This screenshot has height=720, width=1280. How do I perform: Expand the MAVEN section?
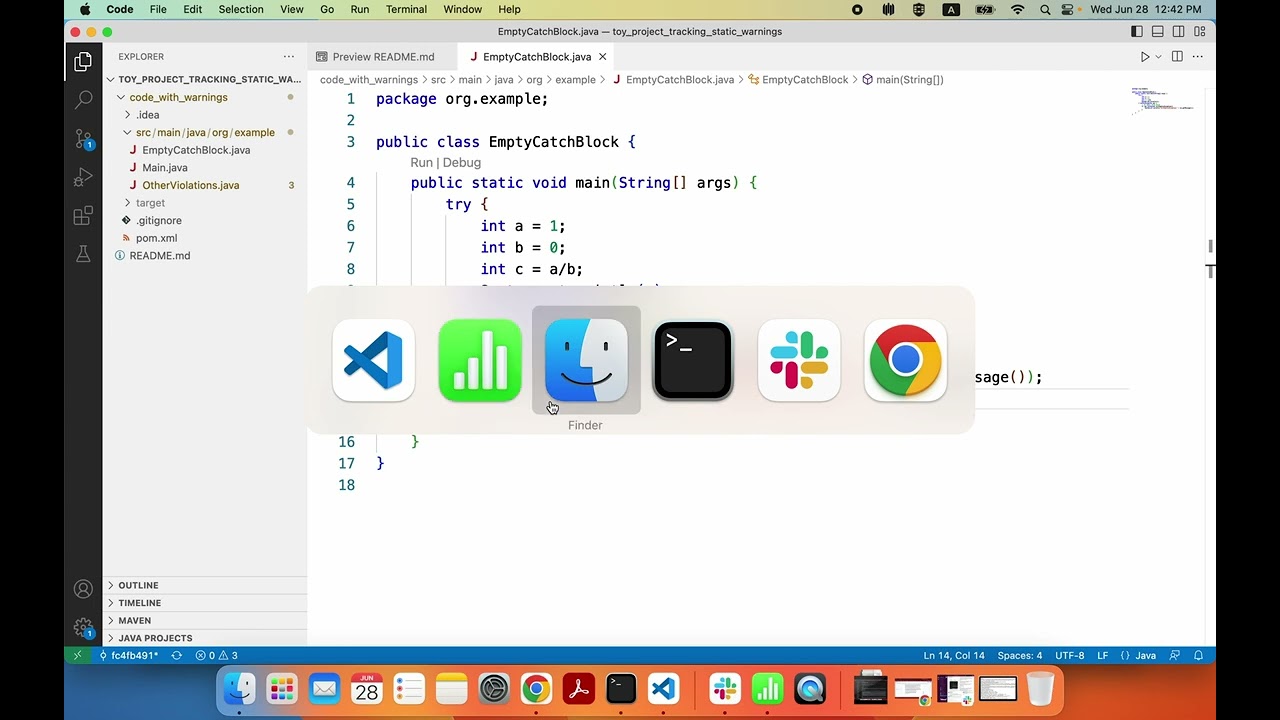click(x=204, y=620)
